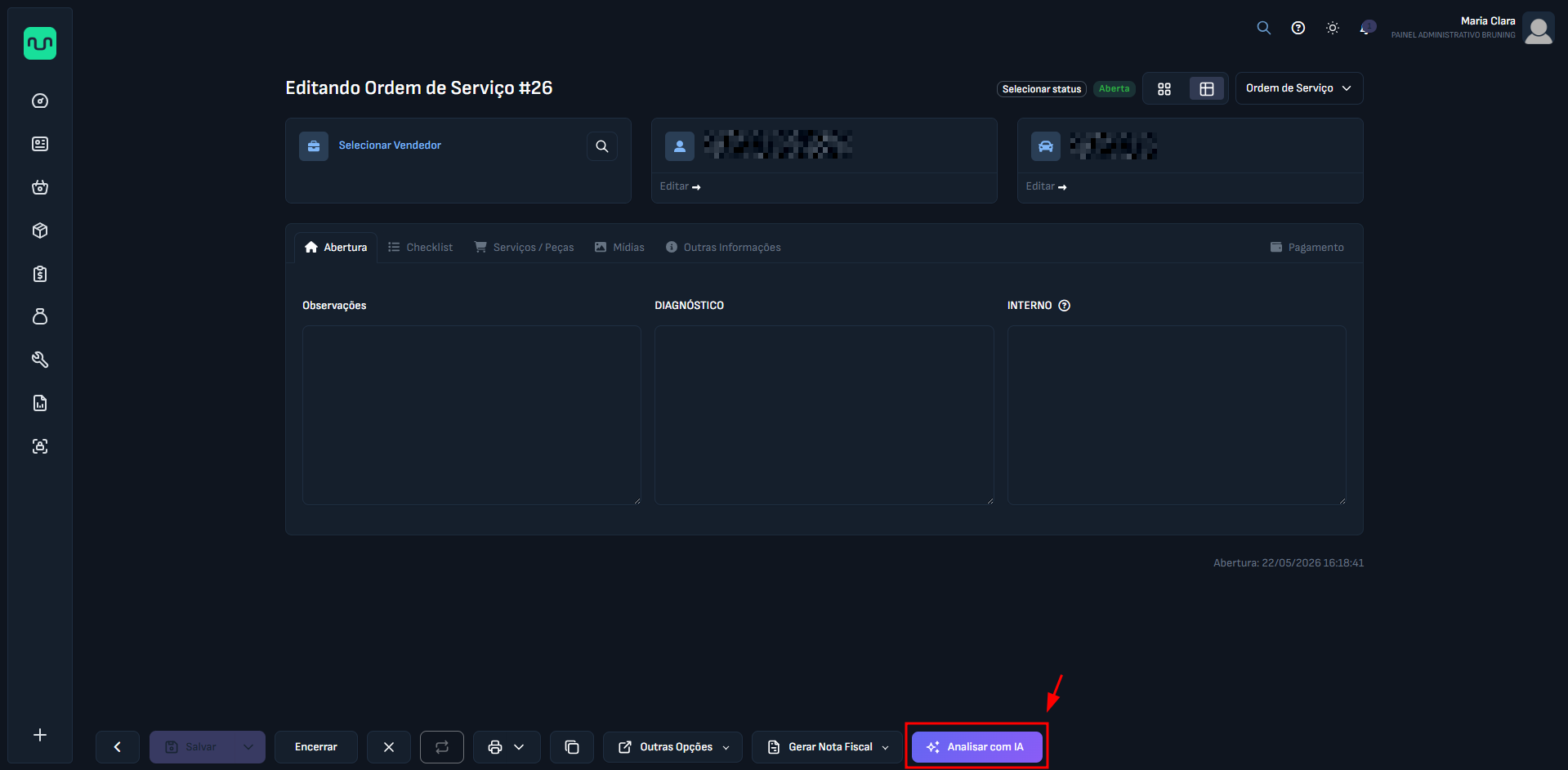Click the green app logo in the sidebar
Screen dimensions: 1568x770
click(40, 43)
